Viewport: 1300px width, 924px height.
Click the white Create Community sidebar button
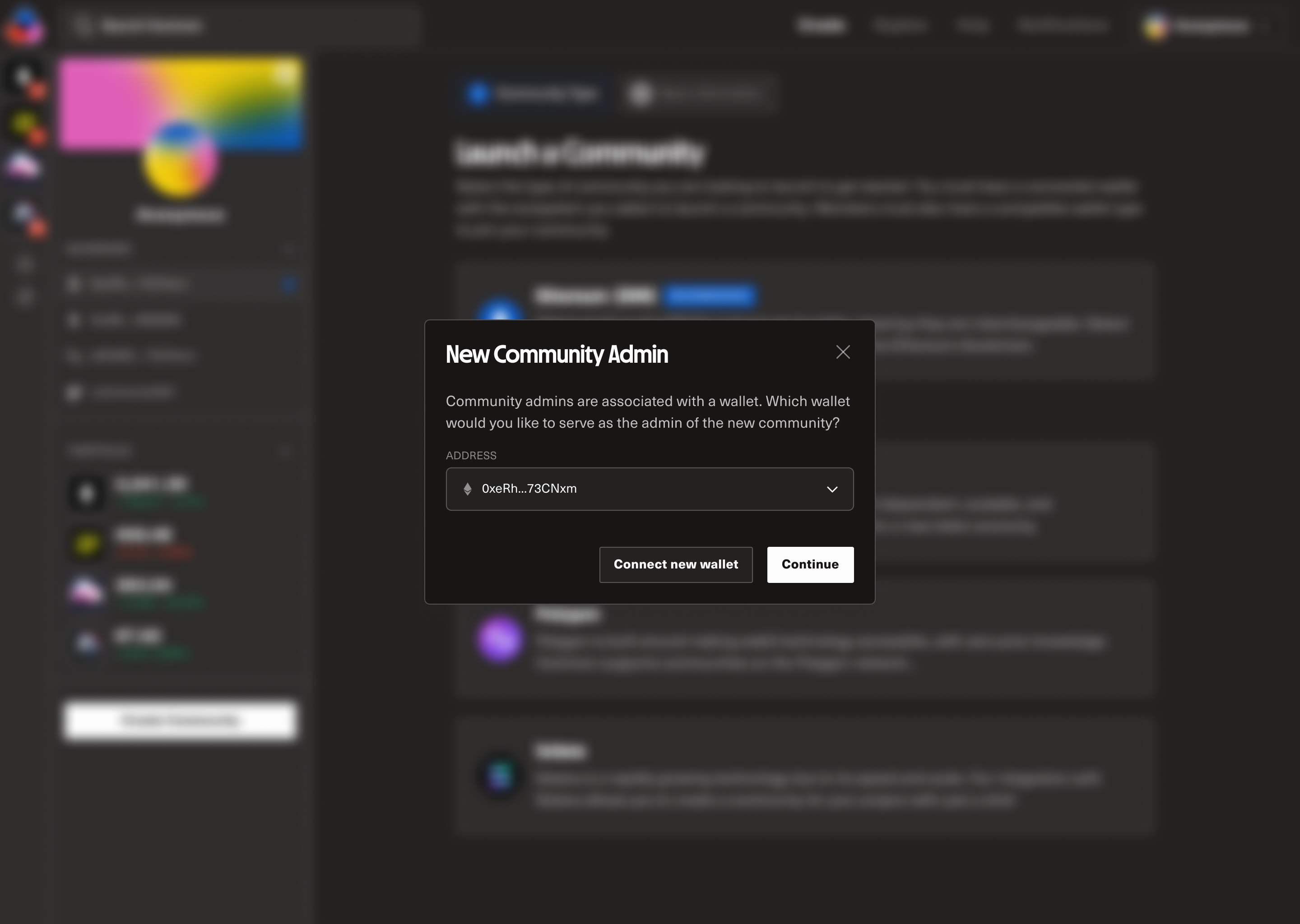click(180, 721)
